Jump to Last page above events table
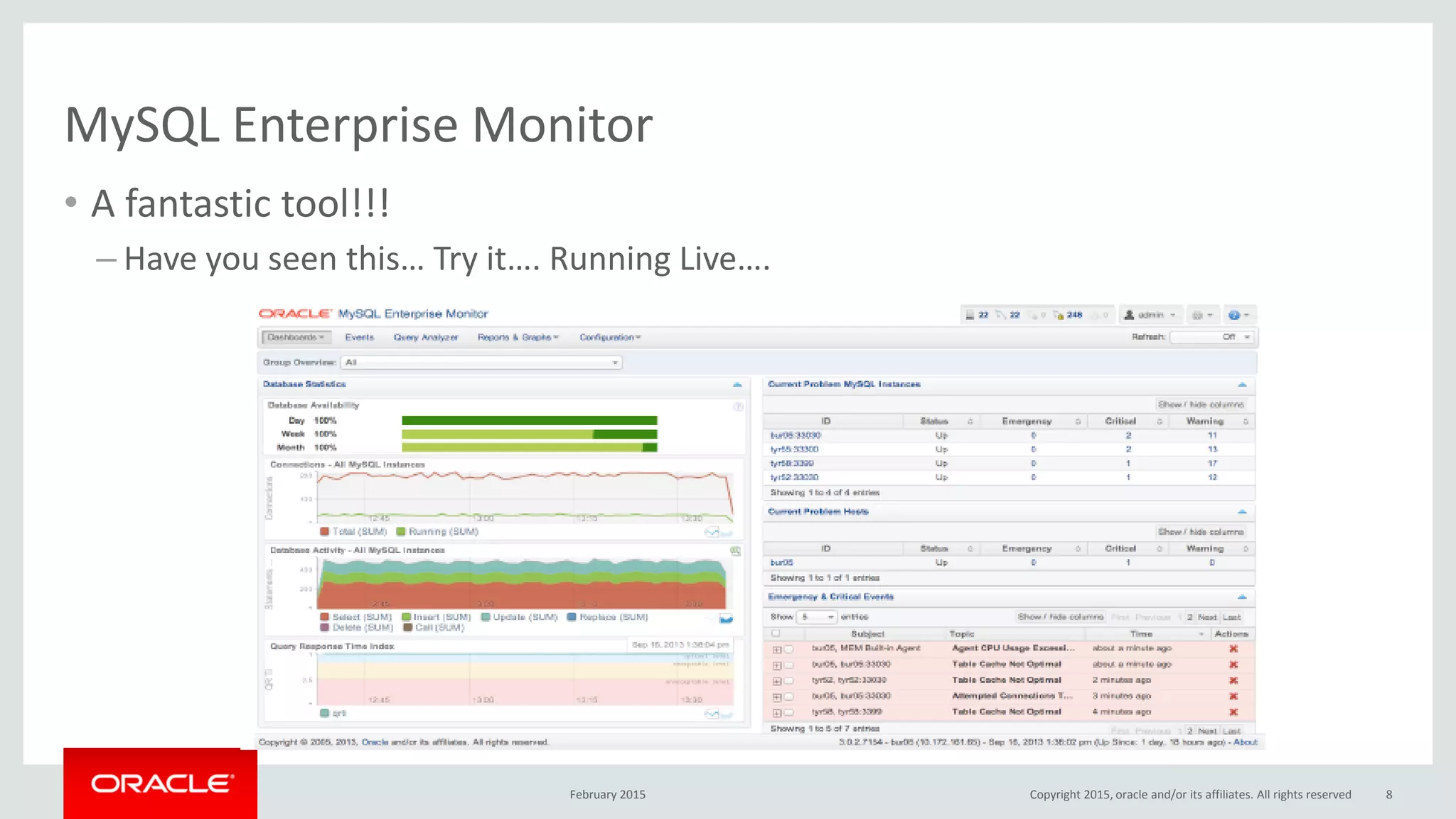1456x819 pixels. [1232, 617]
